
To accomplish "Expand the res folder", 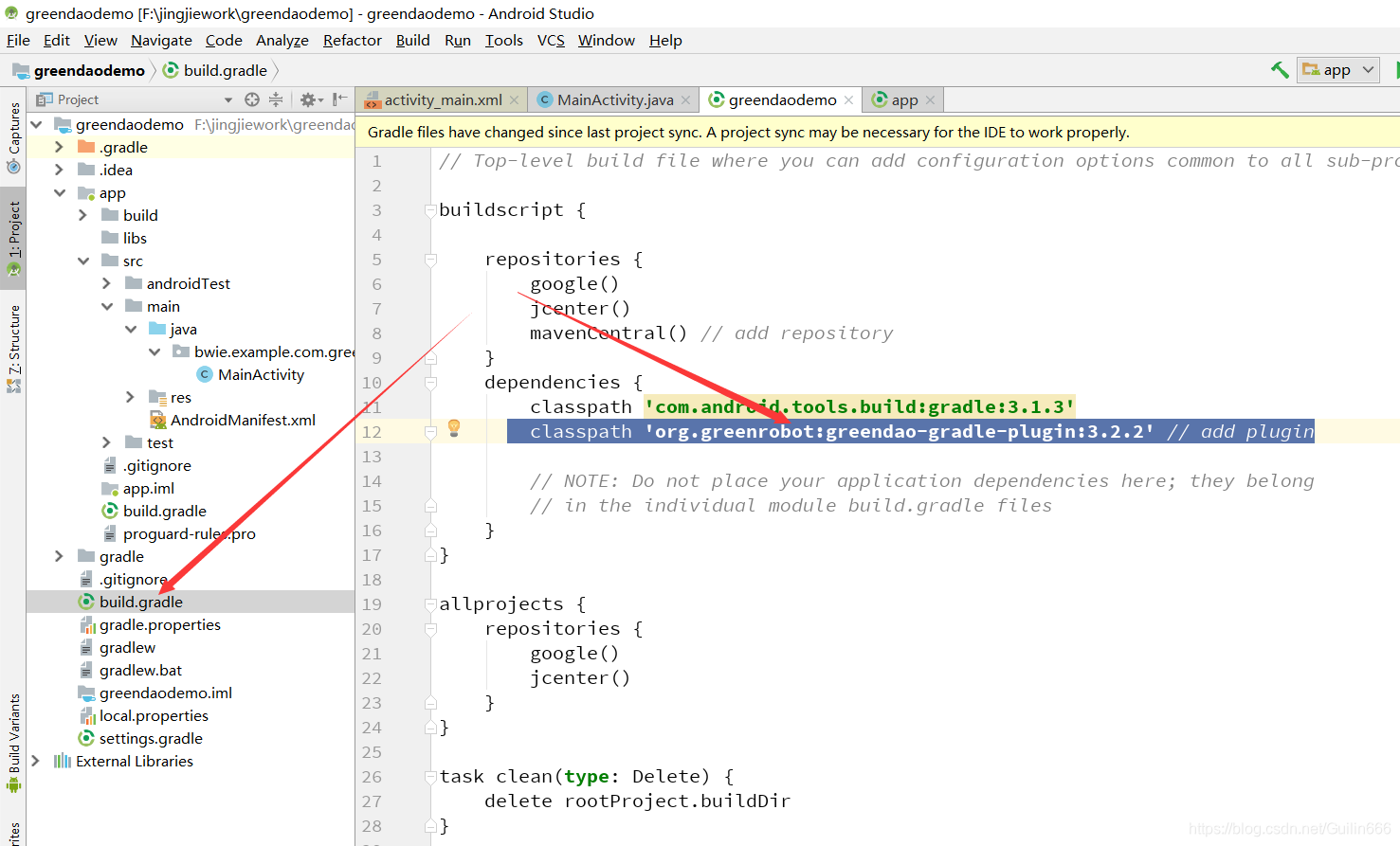I will coord(130,397).
